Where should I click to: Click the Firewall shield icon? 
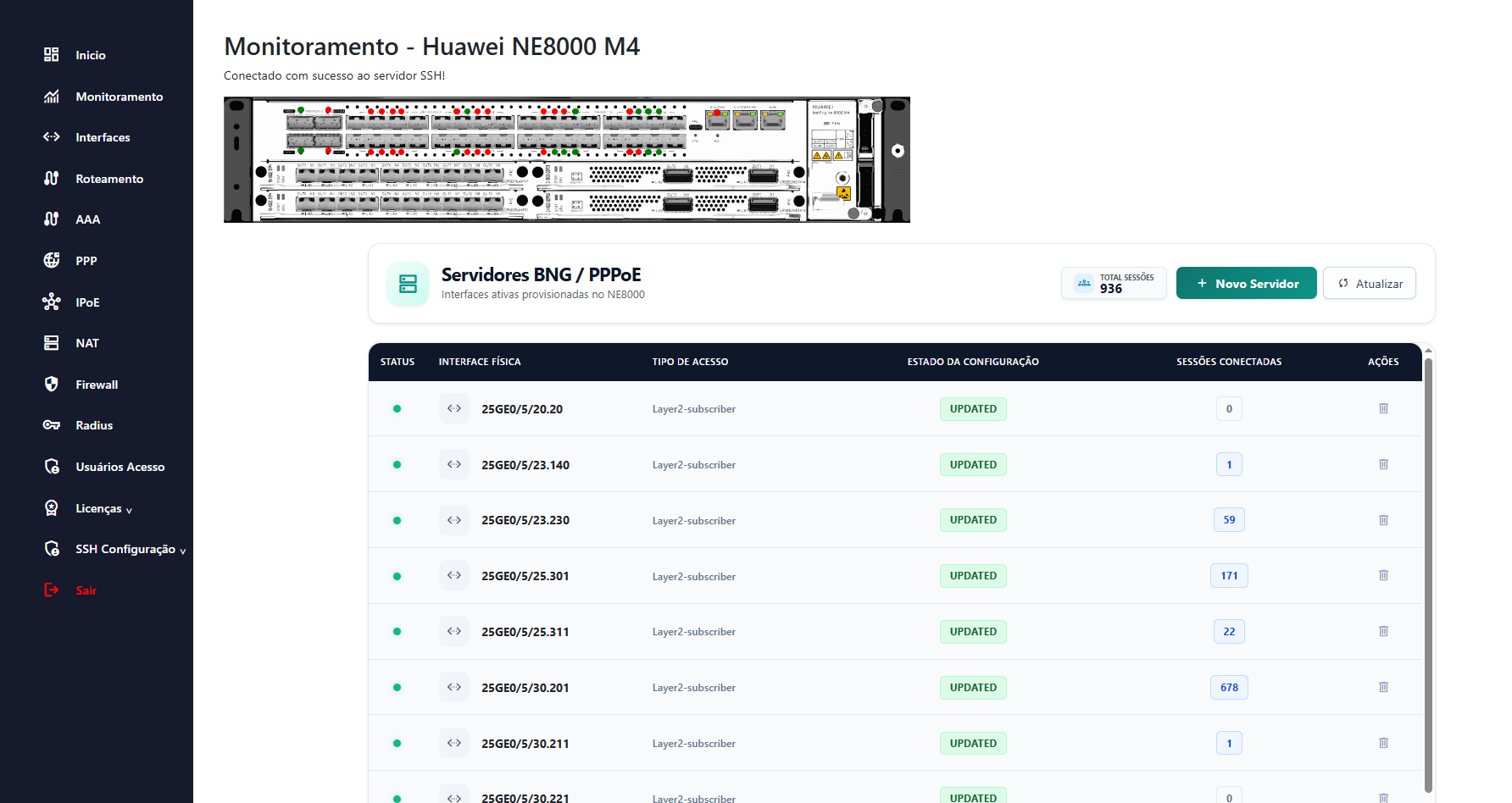click(x=52, y=385)
